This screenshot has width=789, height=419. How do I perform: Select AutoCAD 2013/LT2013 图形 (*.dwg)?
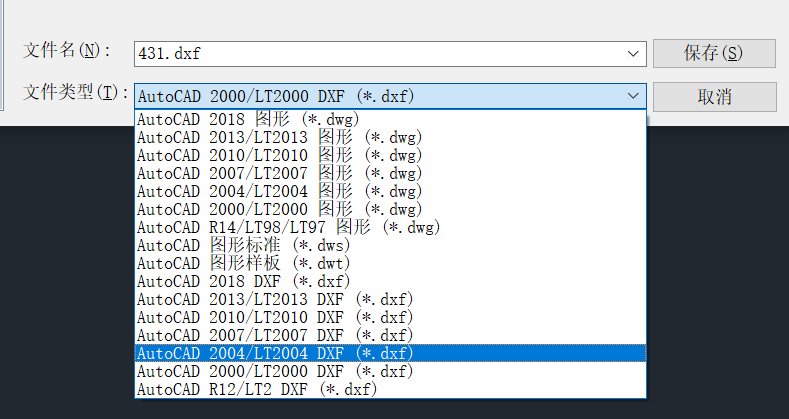tap(390, 137)
